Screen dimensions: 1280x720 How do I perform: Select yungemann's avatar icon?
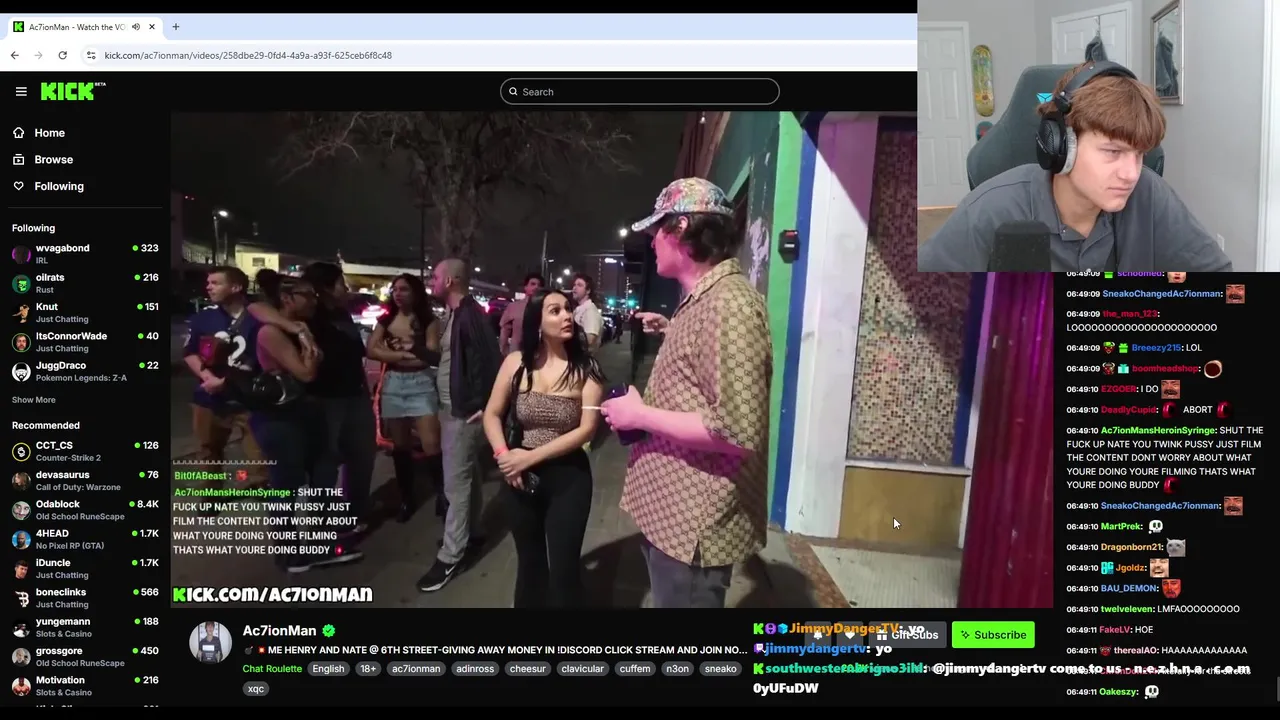(21, 627)
